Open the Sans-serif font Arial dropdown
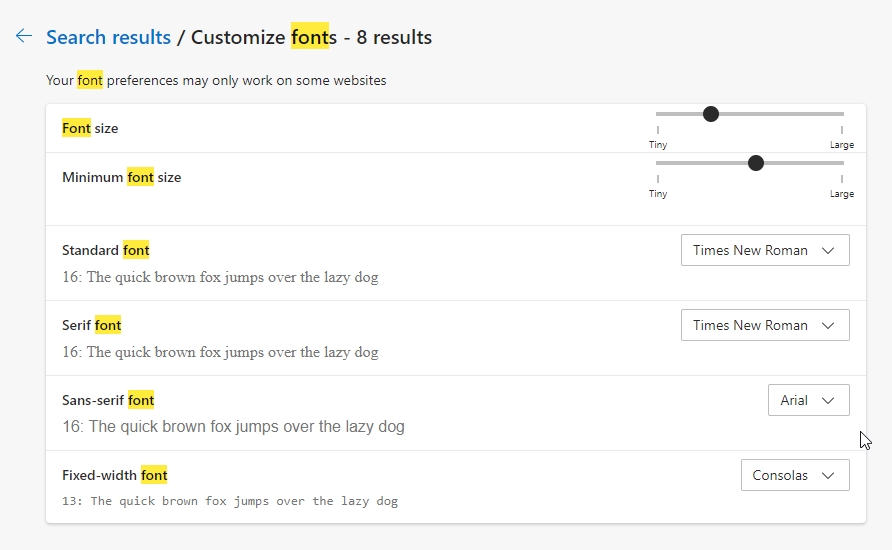The height and width of the screenshot is (550, 892). [x=808, y=401]
